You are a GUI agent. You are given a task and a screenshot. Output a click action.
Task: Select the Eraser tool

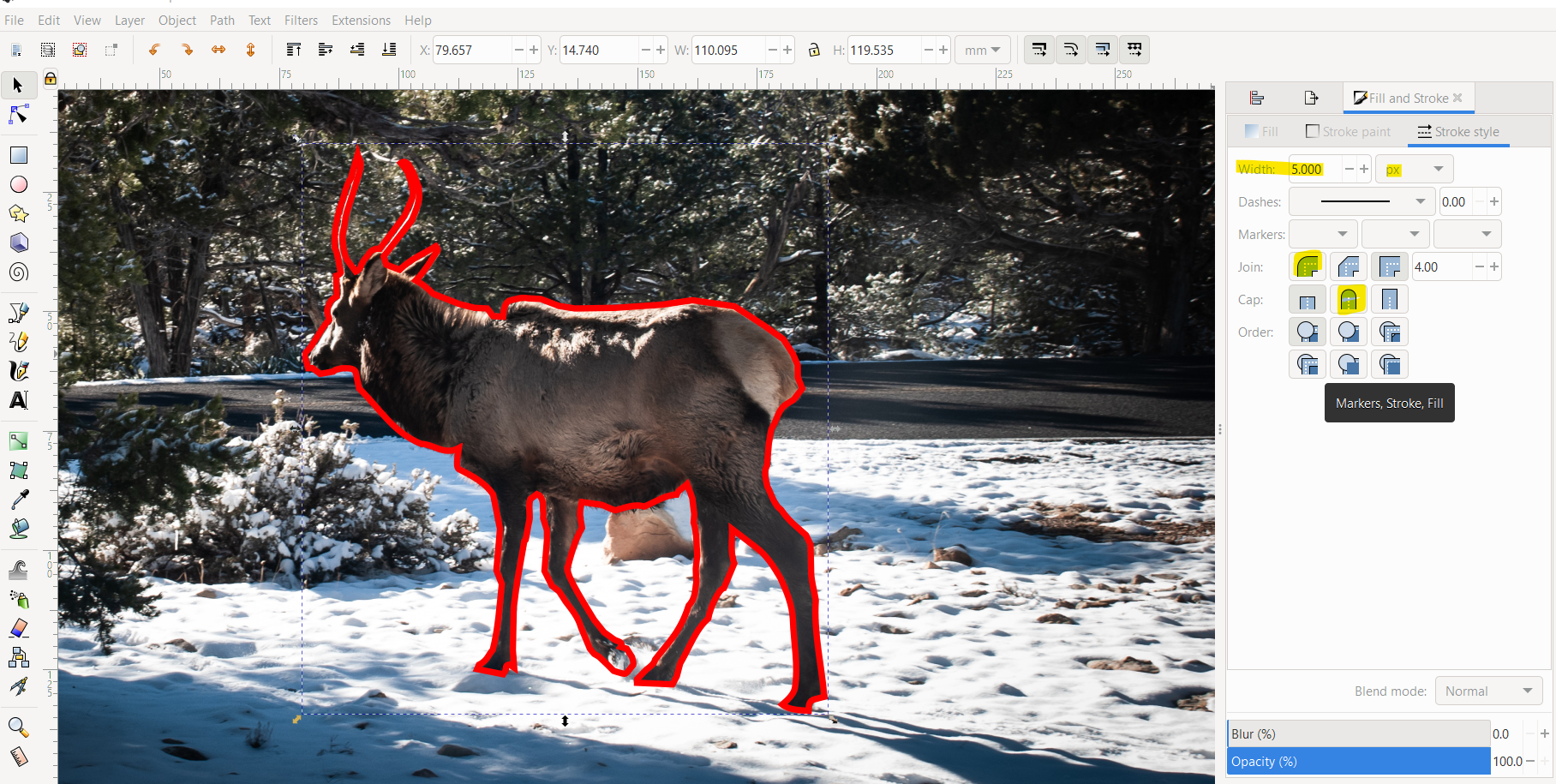coord(18,628)
